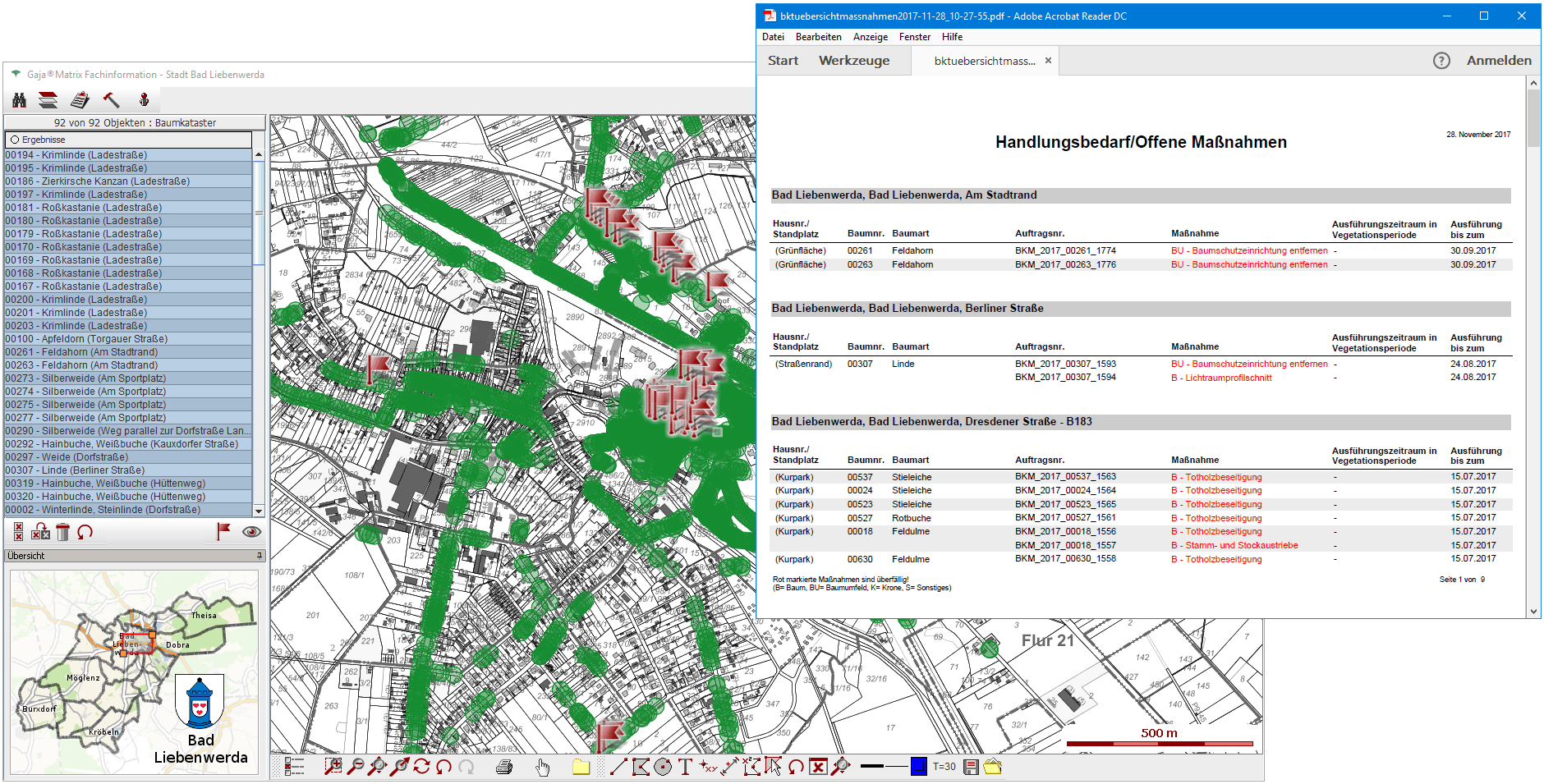The height and width of the screenshot is (784, 1544).
Task: Click the printer icon in map toolbar
Action: [504, 768]
